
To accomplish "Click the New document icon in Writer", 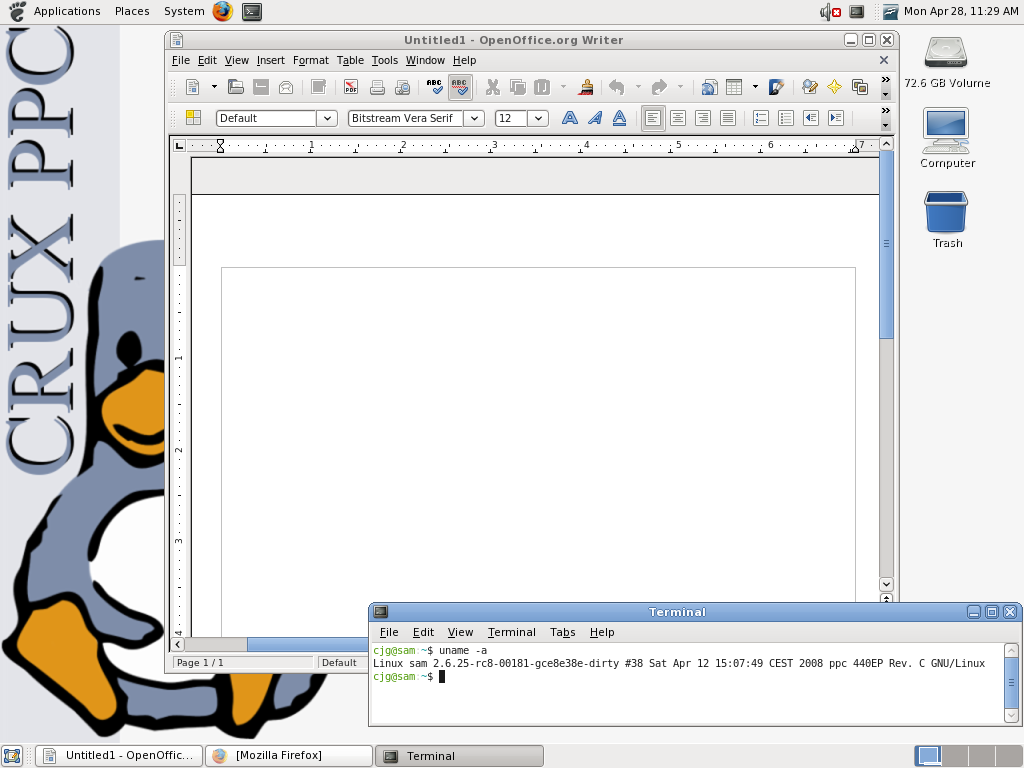I will tap(193, 87).
